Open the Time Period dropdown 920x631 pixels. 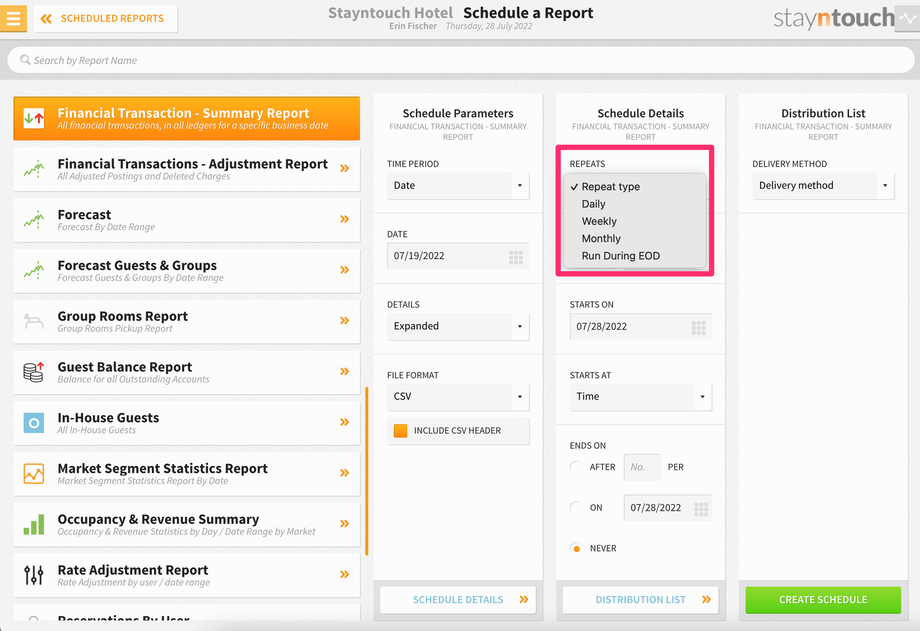coord(458,185)
